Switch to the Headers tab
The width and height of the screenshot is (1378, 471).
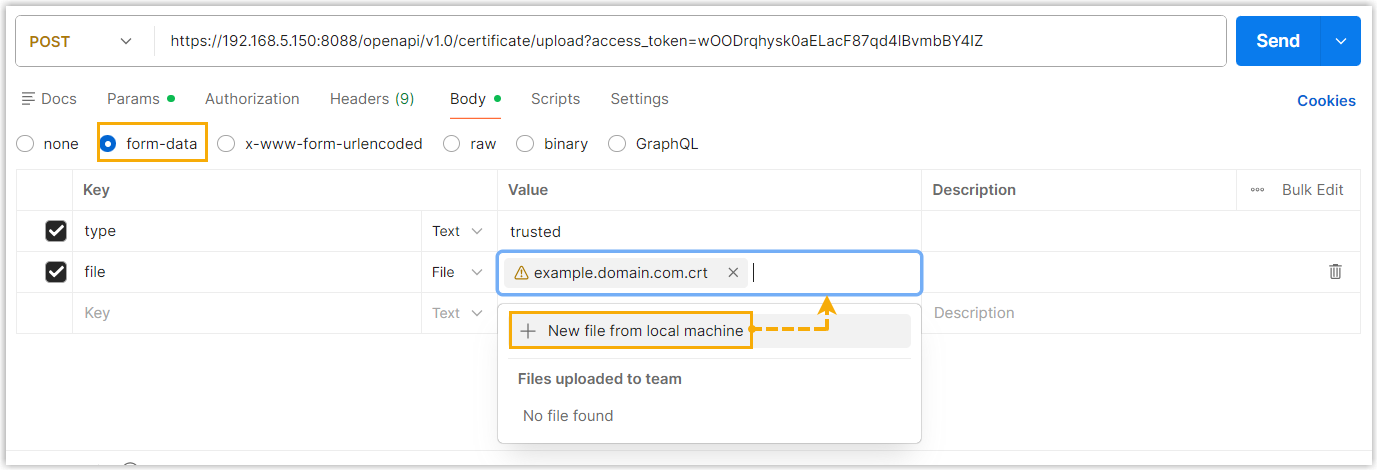click(371, 99)
